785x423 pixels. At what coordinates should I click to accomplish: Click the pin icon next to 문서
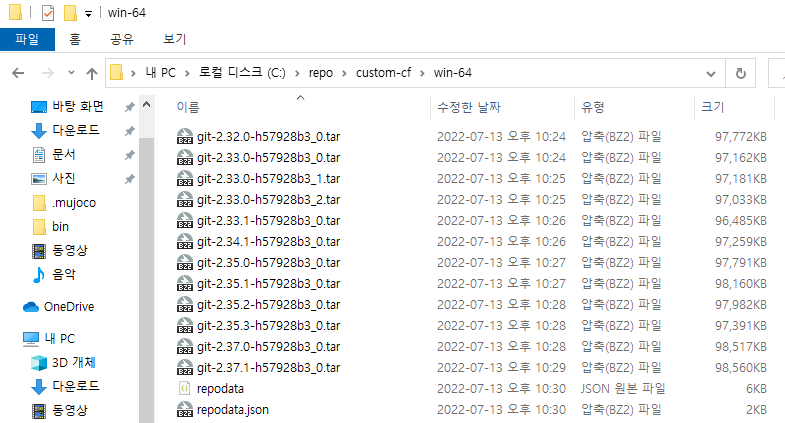coord(129,155)
